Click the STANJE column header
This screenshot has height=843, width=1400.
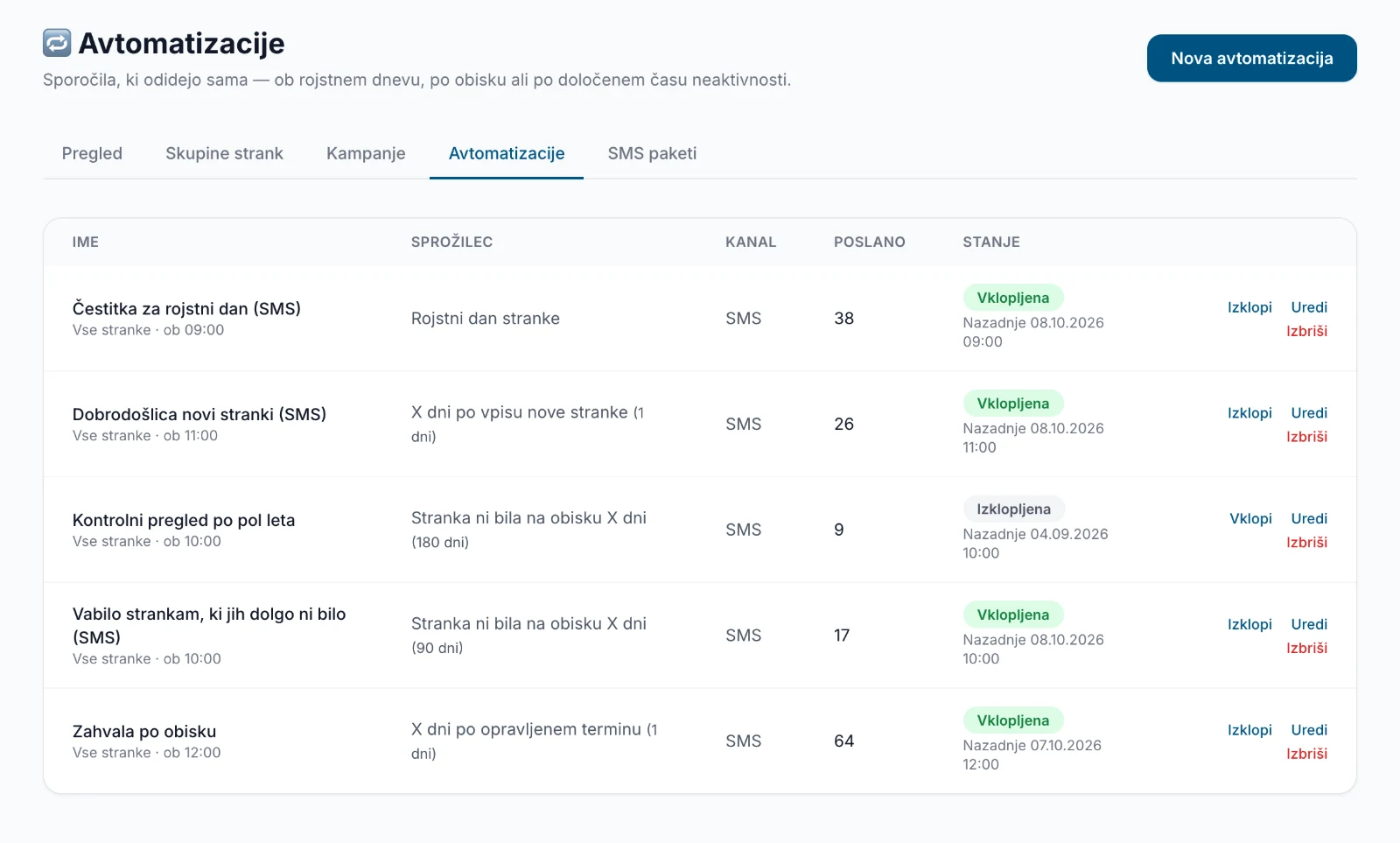(x=991, y=242)
